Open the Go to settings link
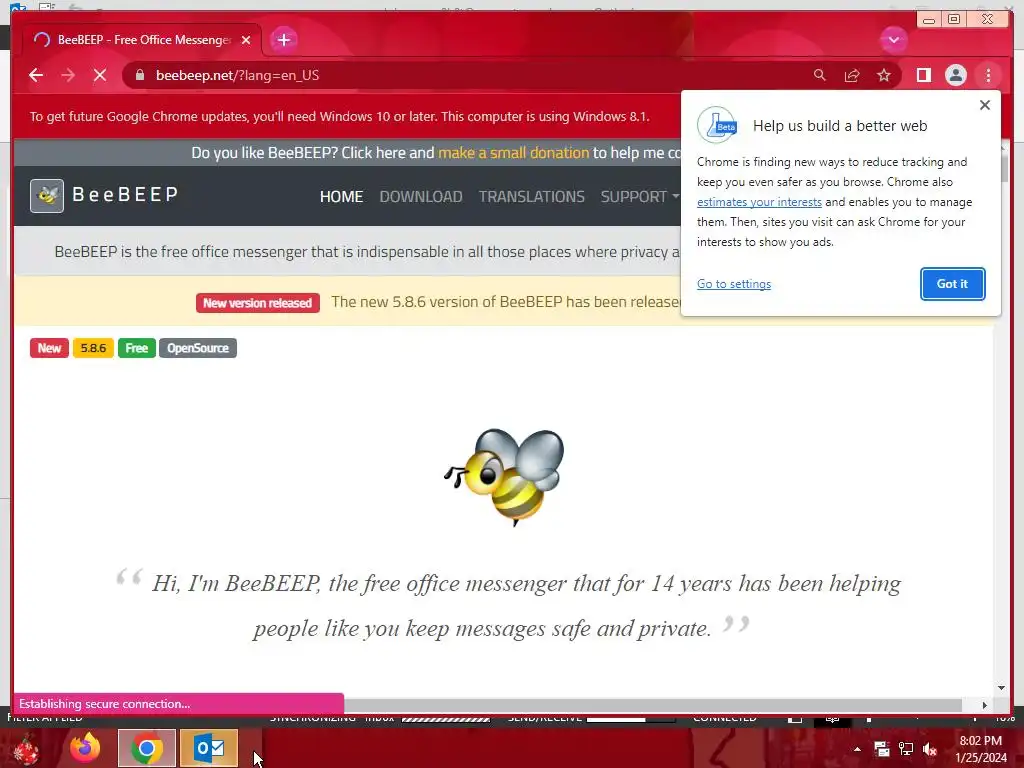 tap(733, 284)
